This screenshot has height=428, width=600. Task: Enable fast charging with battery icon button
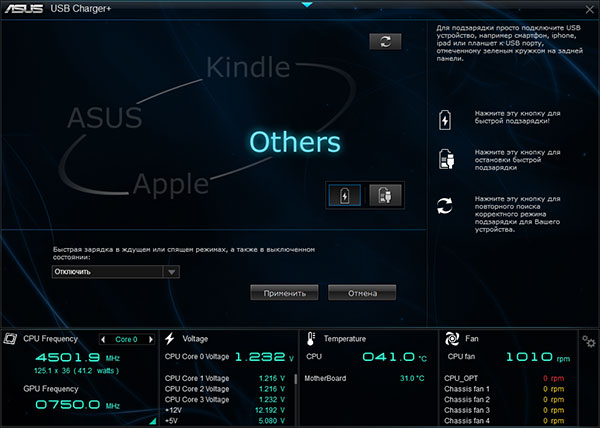(345, 195)
